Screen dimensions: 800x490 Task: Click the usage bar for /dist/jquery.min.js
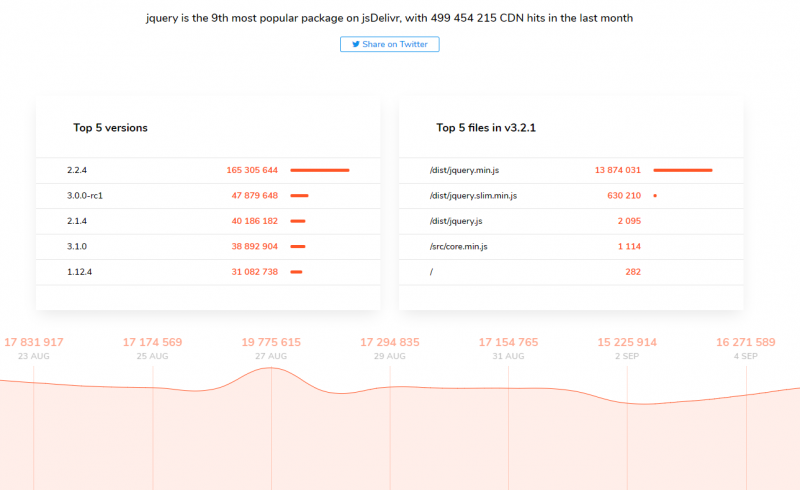[x=683, y=170]
